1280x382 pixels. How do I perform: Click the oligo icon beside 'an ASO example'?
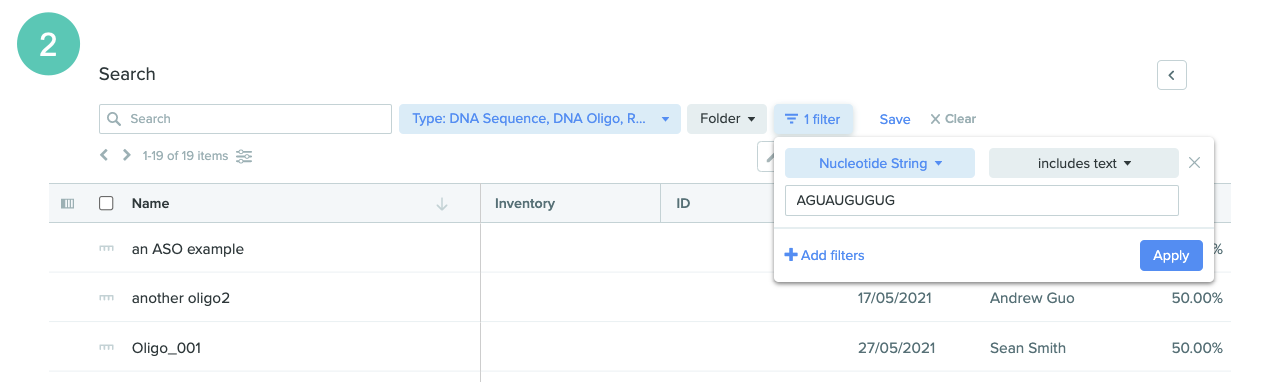click(106, 249)
